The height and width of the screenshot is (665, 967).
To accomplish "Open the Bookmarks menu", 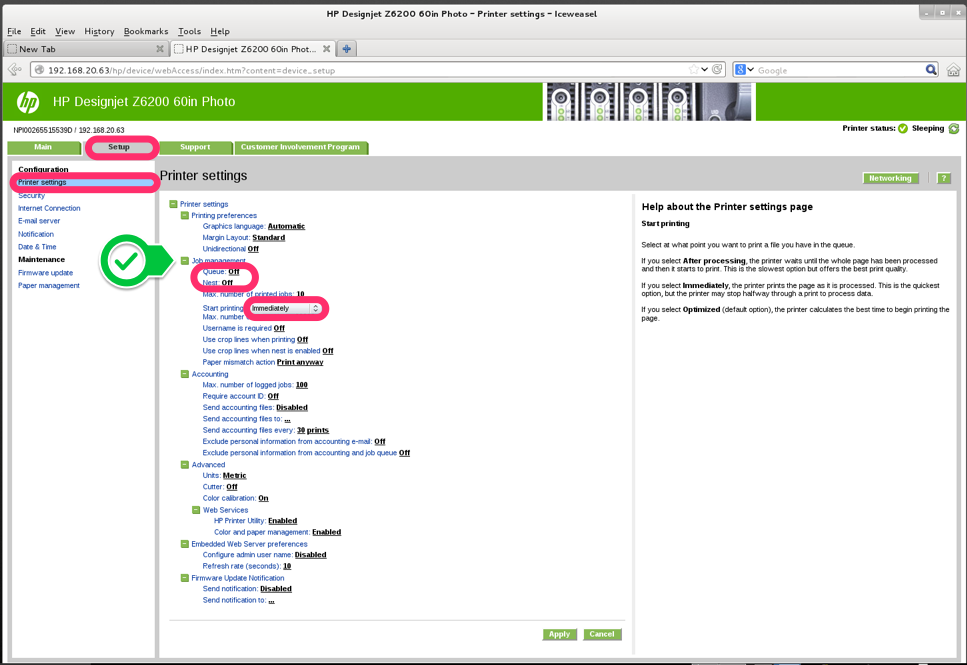I will 146,31.
